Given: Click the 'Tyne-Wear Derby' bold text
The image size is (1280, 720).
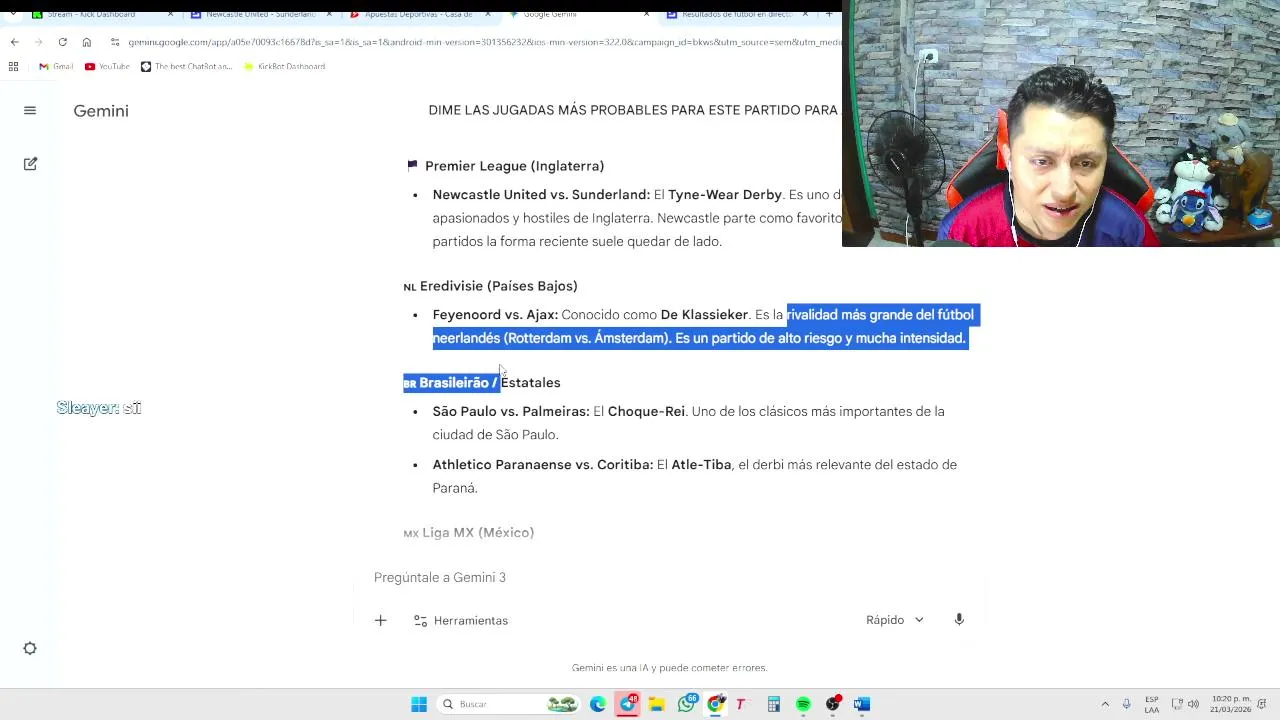Looking at the screenshot, I should click(725, 195).
